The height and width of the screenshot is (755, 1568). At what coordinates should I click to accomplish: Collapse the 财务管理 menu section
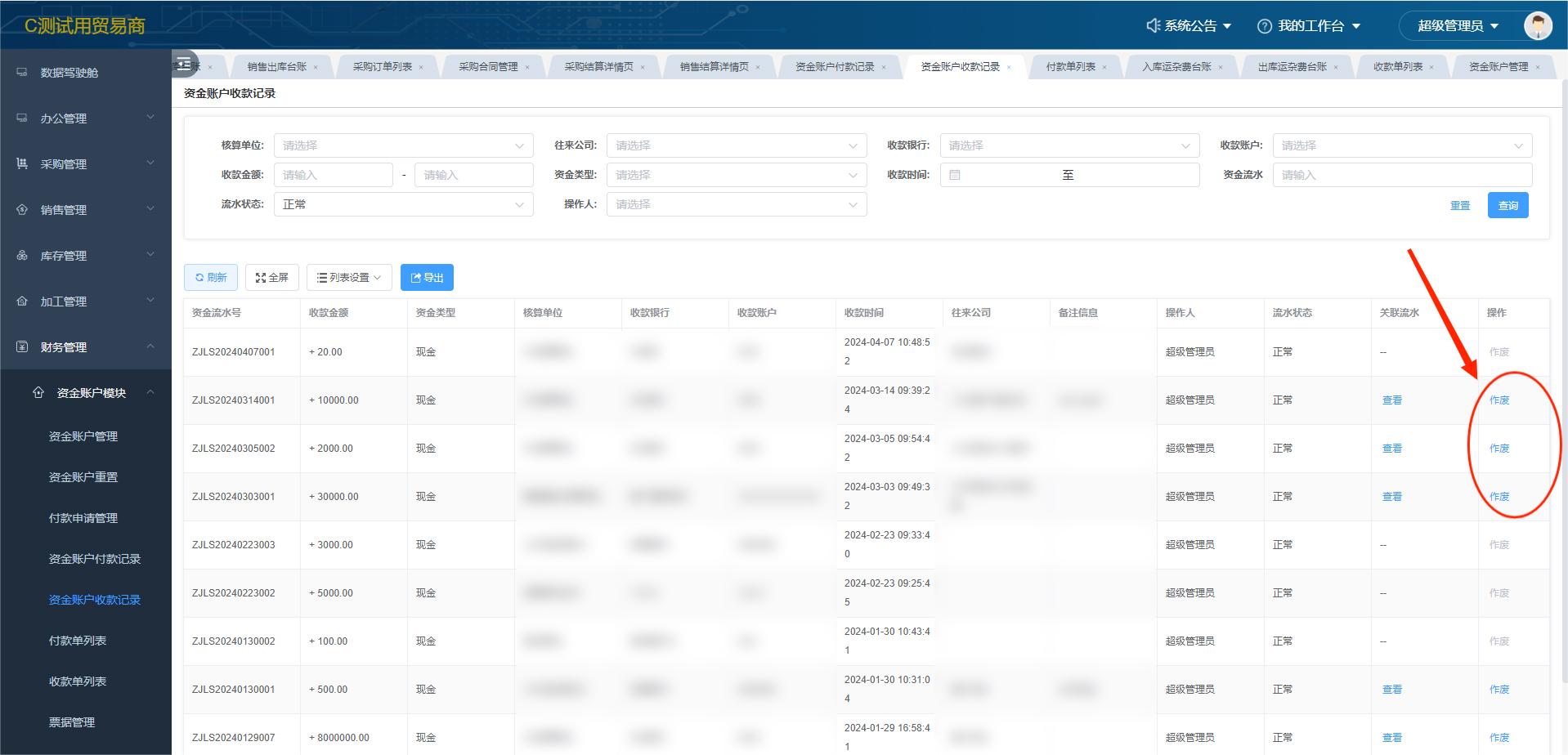click(150, 346)
